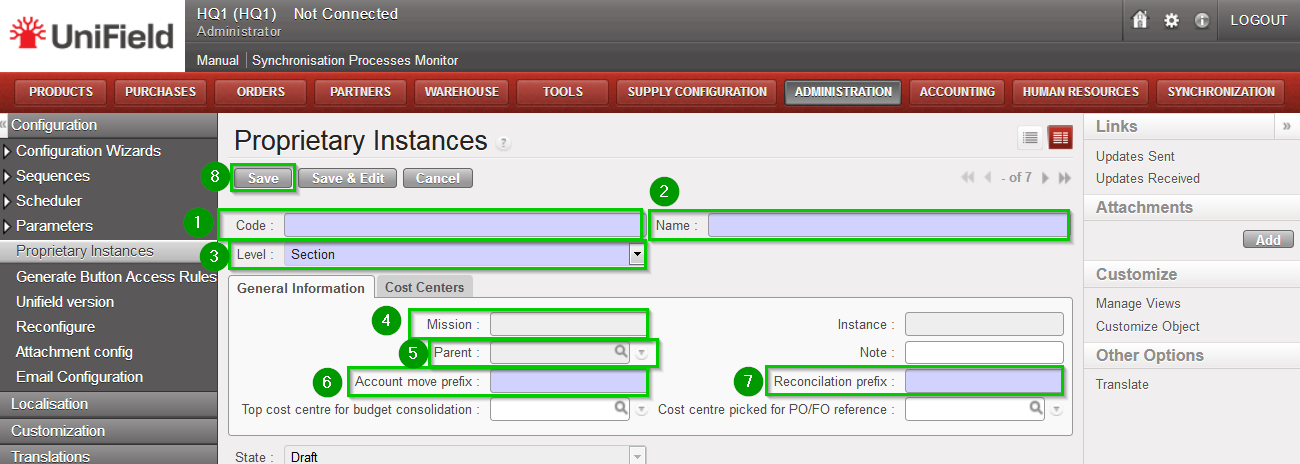
Task: Click the Code input field
Action: [x=462, y=225]
